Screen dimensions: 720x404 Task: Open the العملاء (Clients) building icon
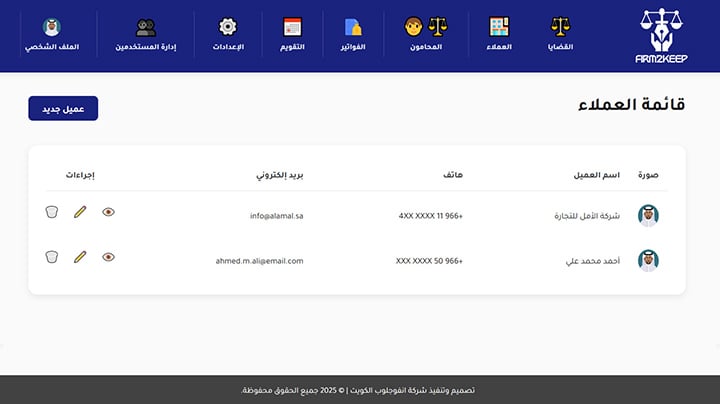[499, 27]
